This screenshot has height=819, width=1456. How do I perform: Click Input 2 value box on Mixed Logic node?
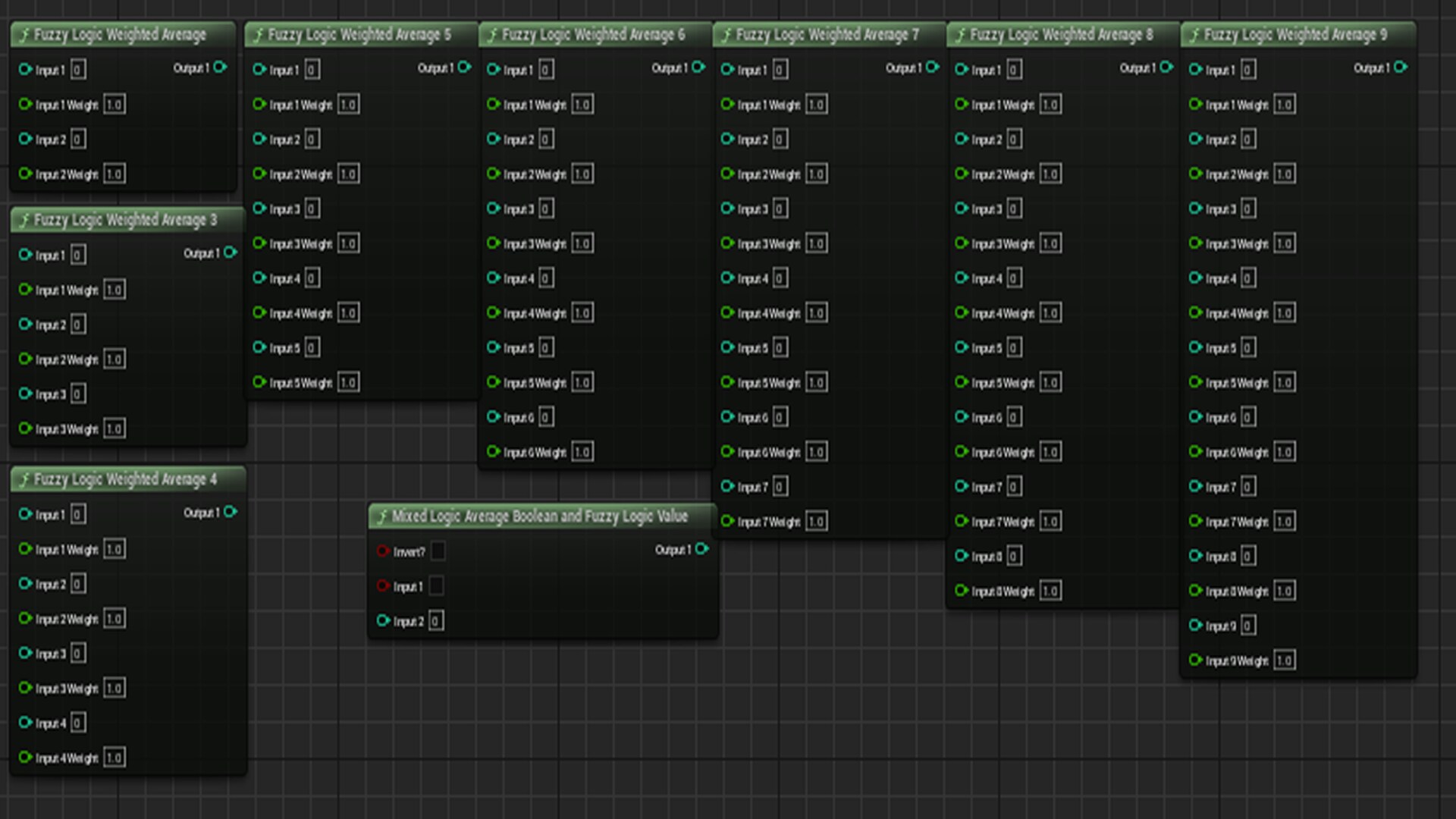pos(435,621)
